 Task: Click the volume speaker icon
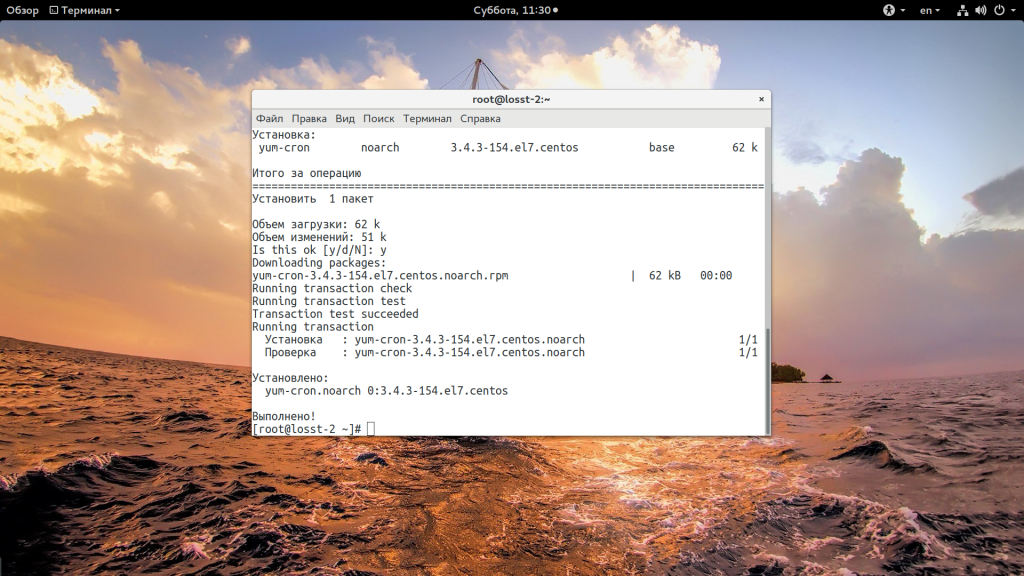click(x=979, y=10)
